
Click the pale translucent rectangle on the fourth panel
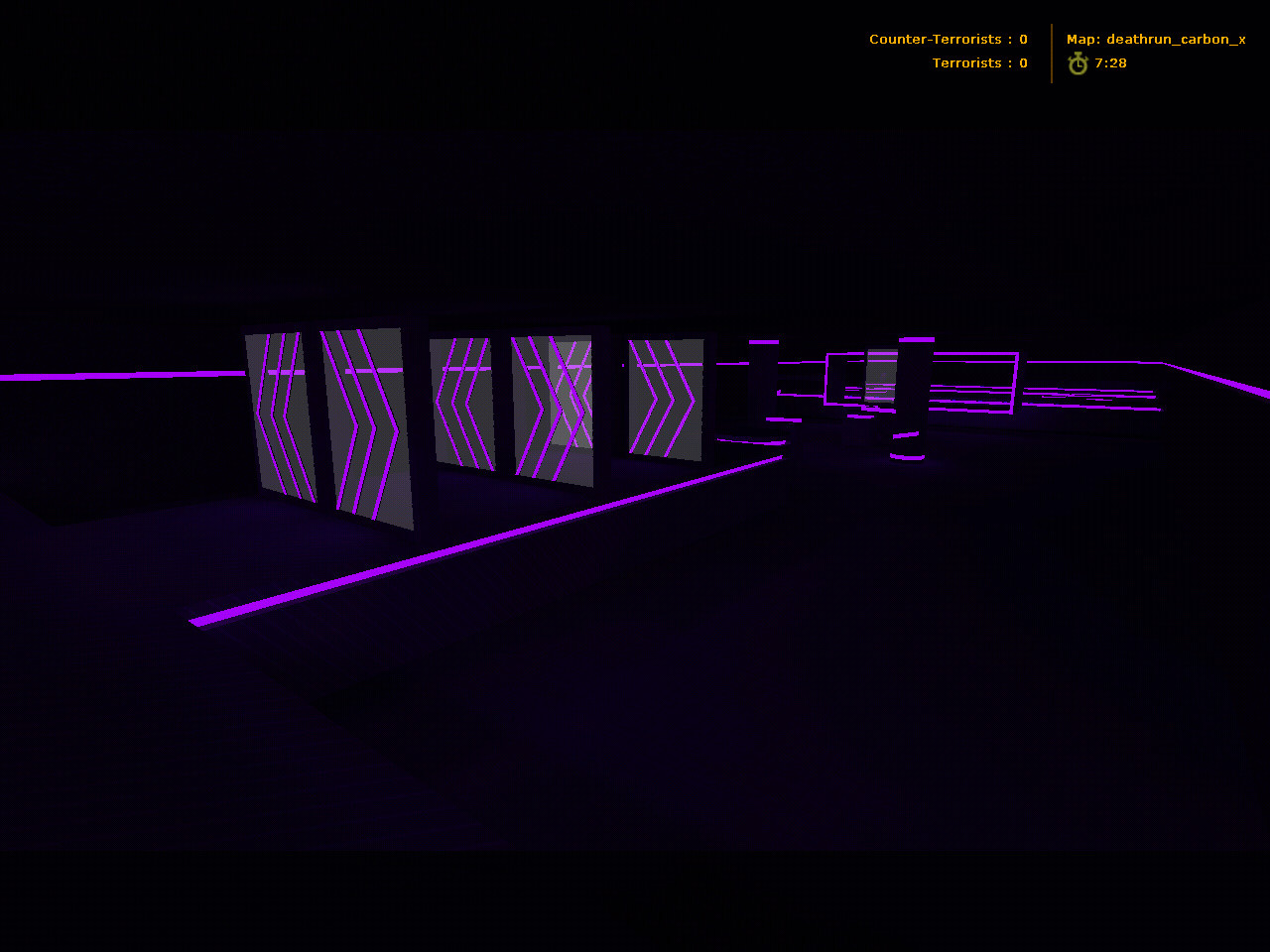click(571, 394)
